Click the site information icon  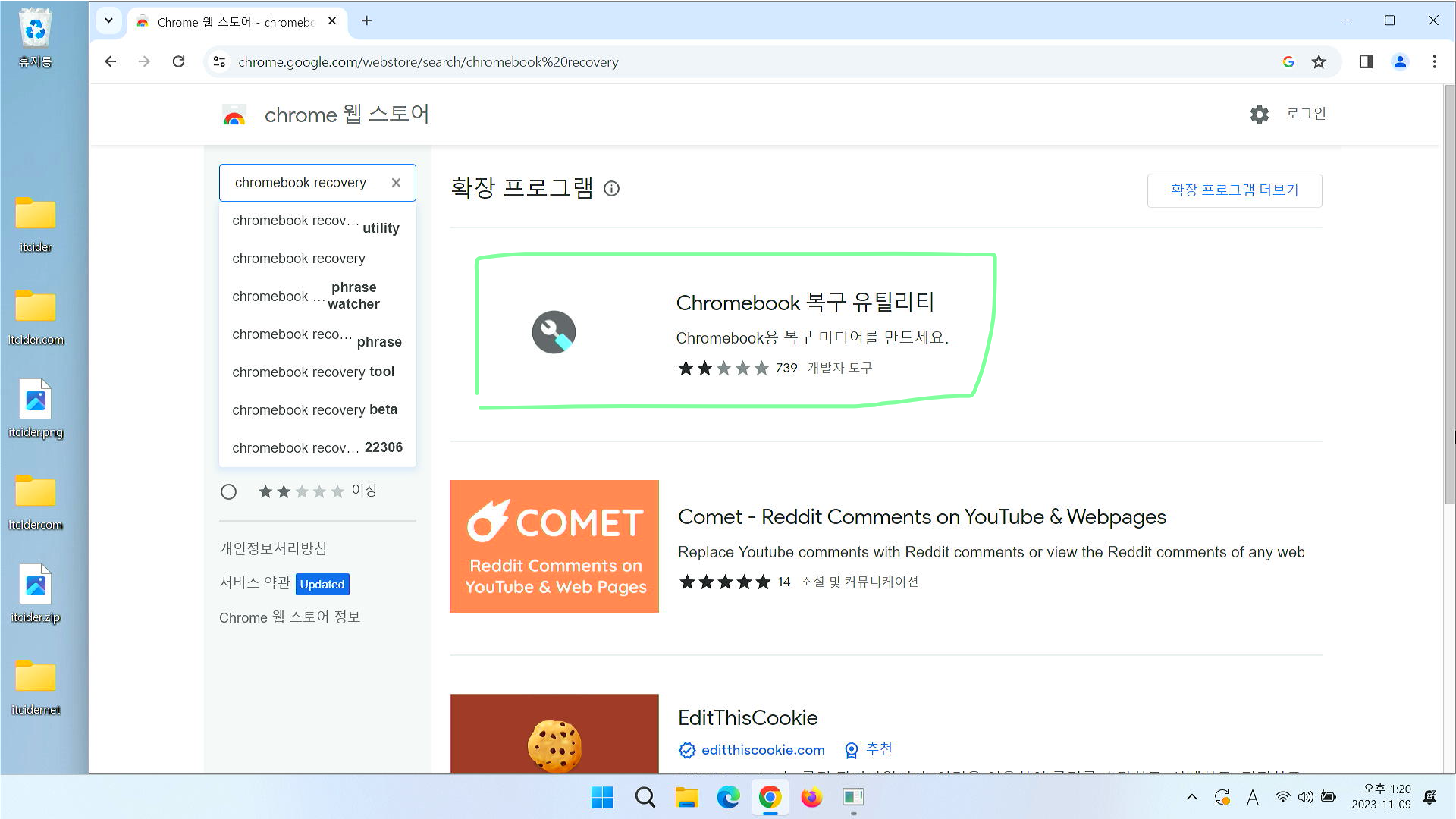[219, 62]
